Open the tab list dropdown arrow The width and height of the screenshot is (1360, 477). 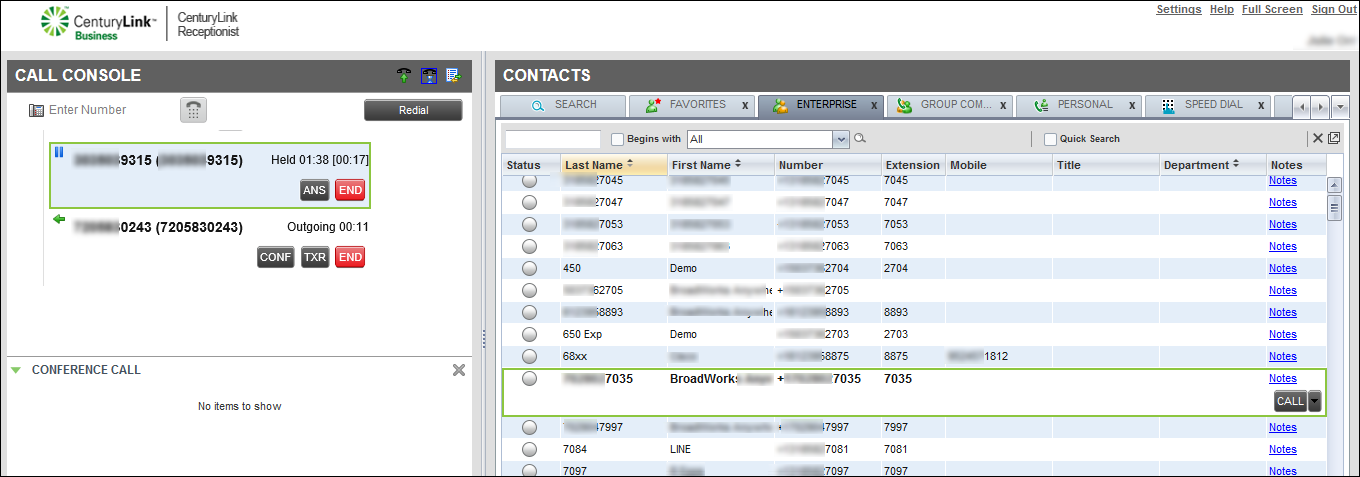[x=1341, y=106]
